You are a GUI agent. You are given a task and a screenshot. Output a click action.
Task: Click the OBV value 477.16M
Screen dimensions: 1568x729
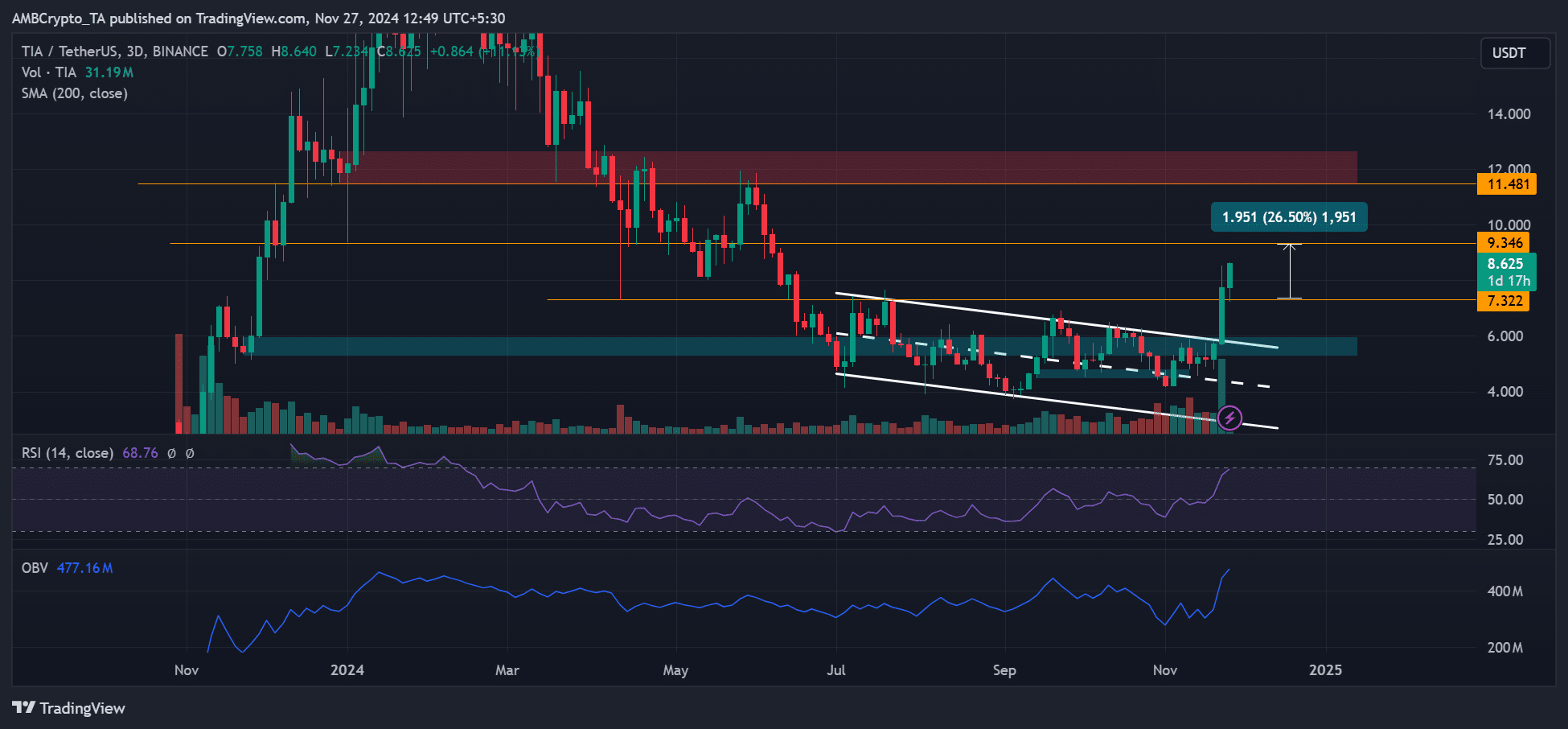point(84,568)
